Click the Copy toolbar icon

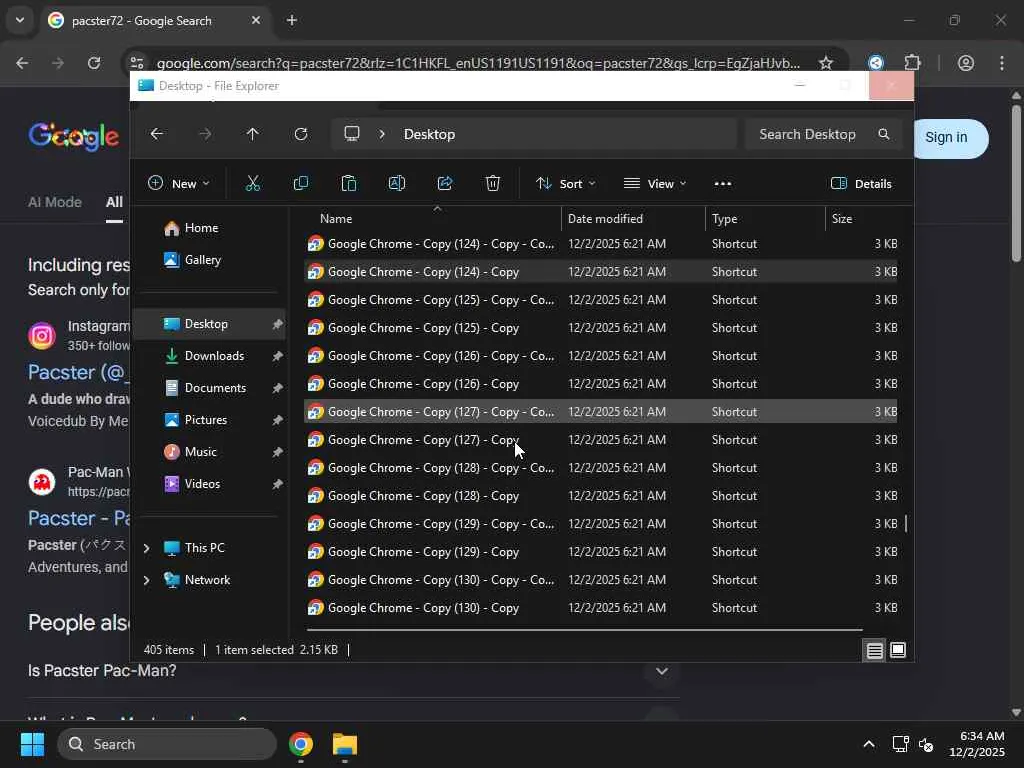pos(300,184)
